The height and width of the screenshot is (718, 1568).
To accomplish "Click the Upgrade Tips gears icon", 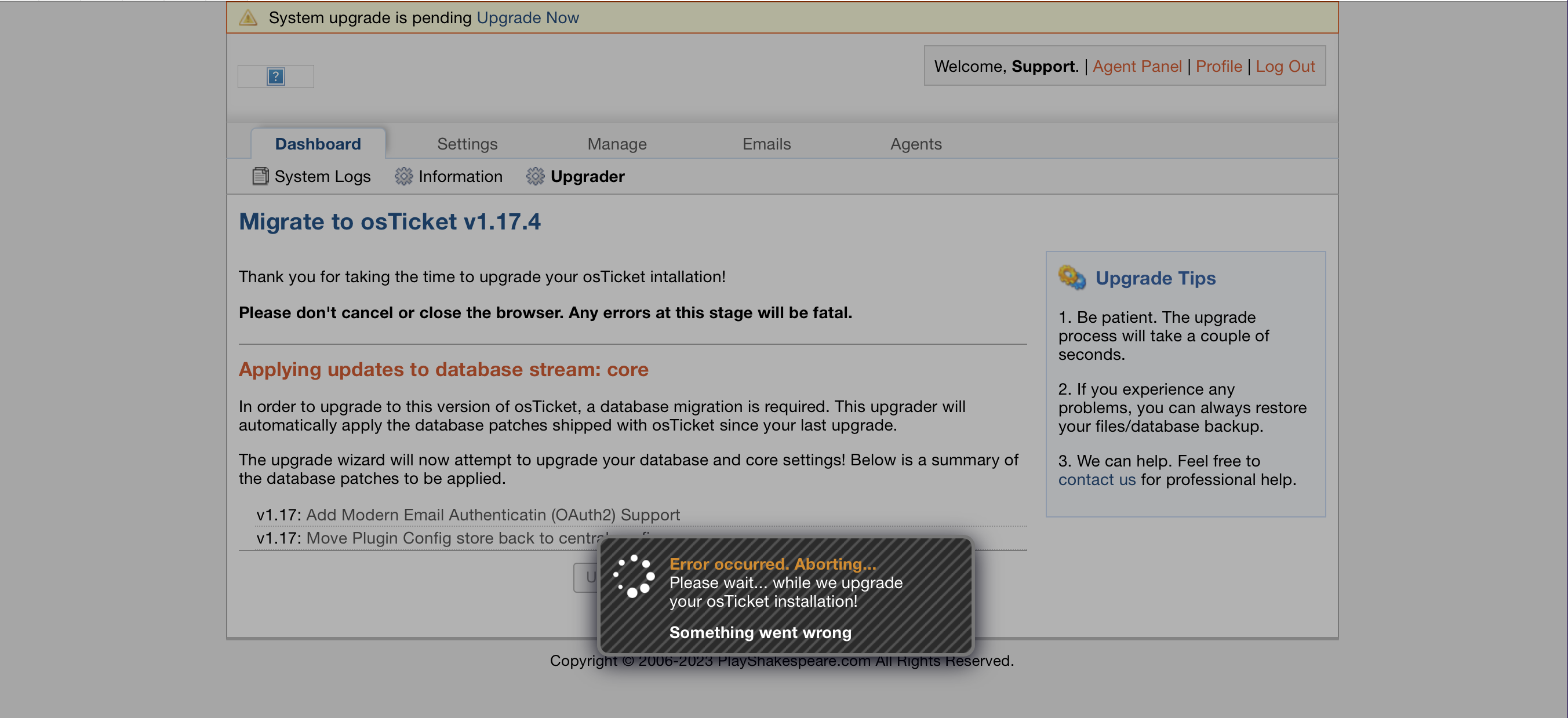I will [1071, 278].
